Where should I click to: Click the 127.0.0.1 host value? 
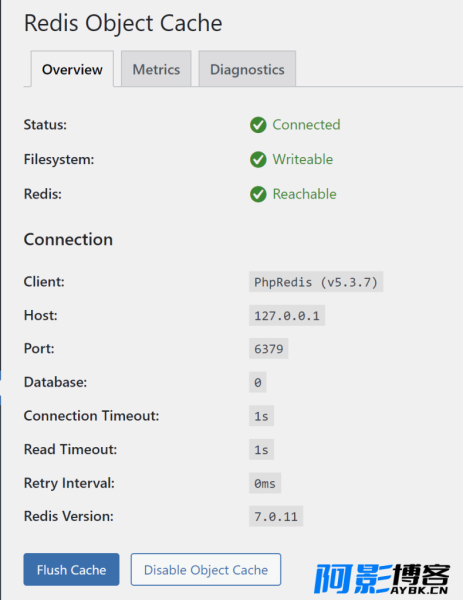coord(287,316)
